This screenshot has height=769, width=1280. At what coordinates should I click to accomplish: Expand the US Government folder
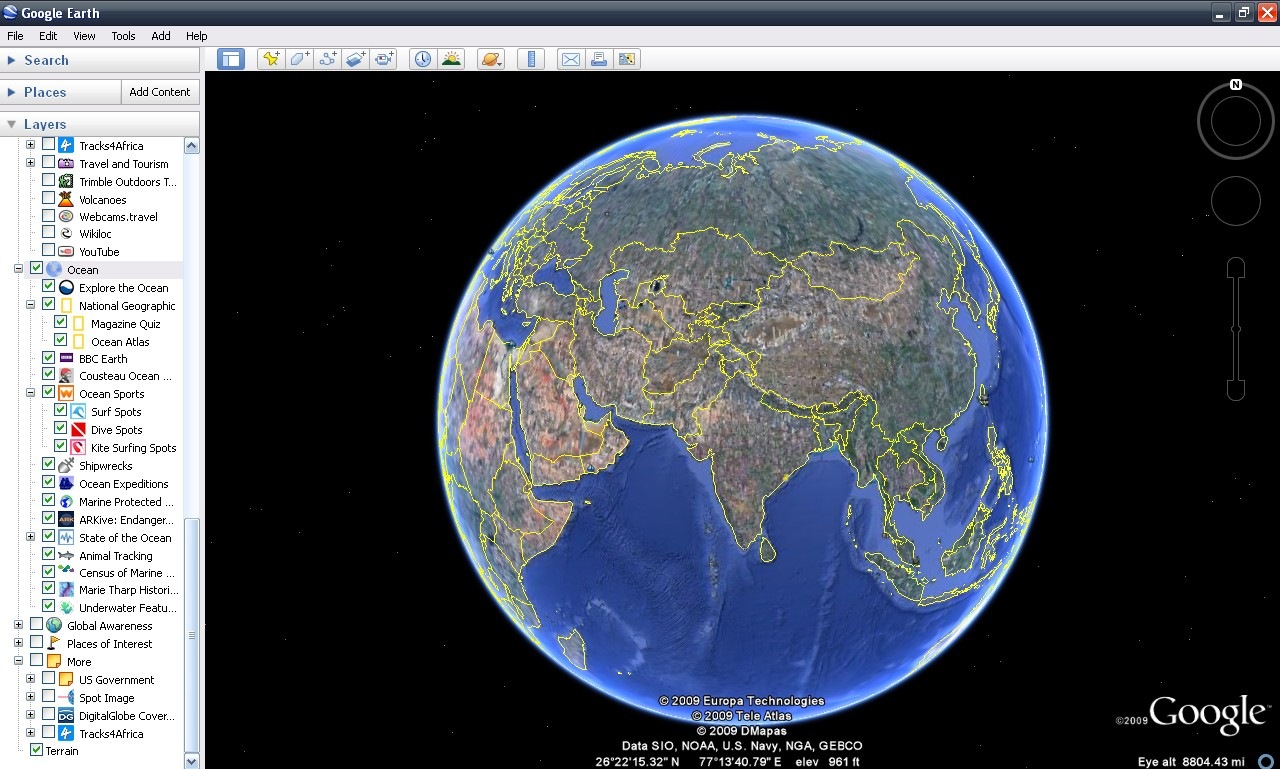[30, 679]
